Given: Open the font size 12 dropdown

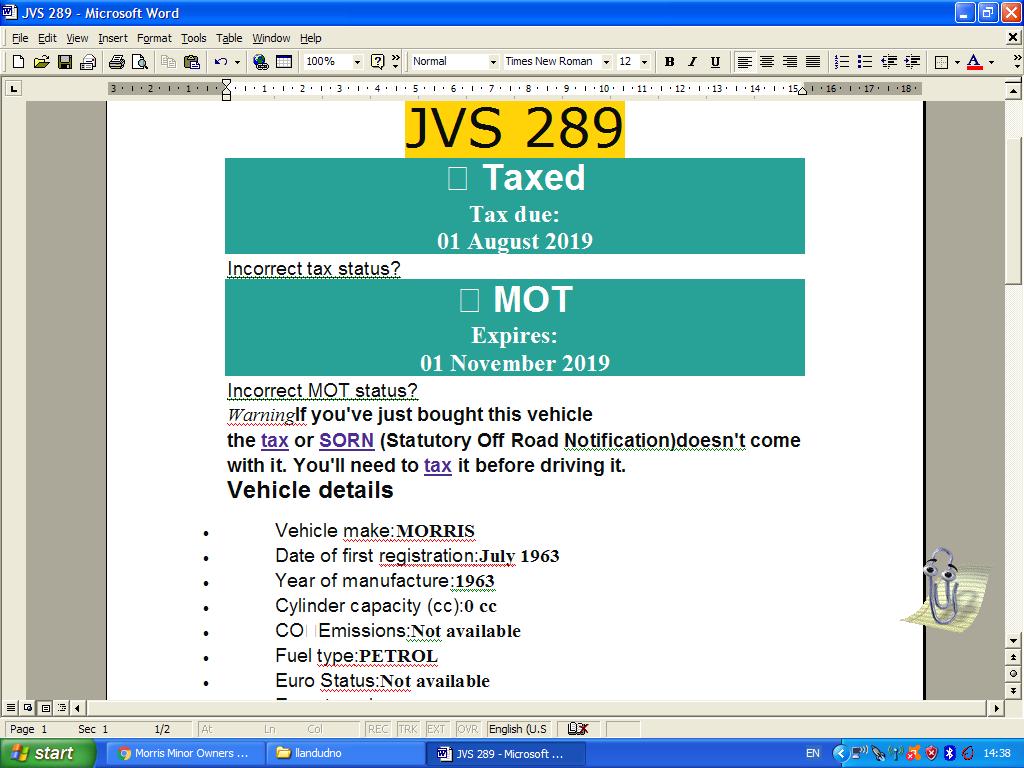Looking at the screenshot, I should coord(645,62).
